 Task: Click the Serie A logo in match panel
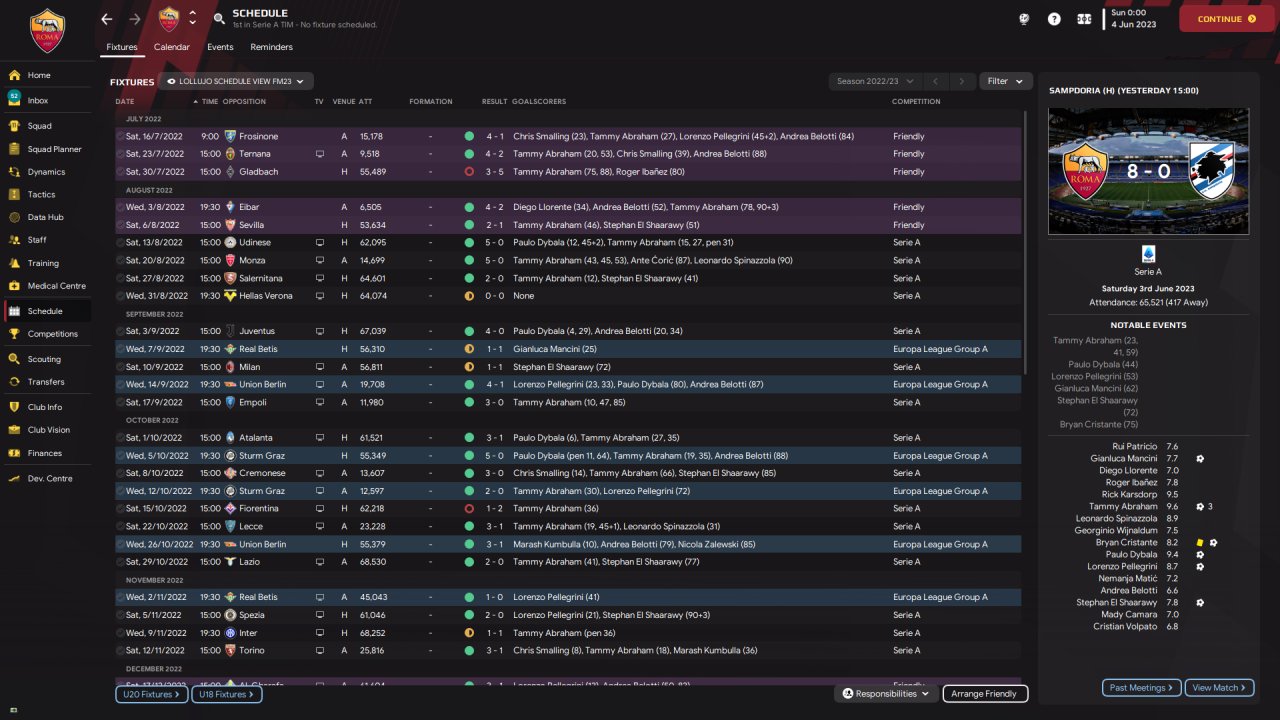[1148, 254]
